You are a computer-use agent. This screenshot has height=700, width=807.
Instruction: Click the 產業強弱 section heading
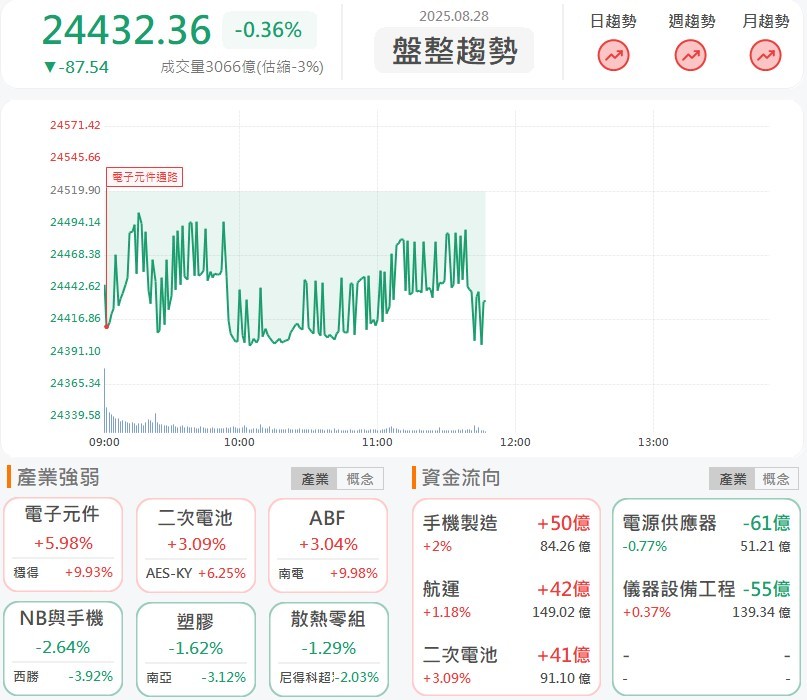[x=58, y=478]
